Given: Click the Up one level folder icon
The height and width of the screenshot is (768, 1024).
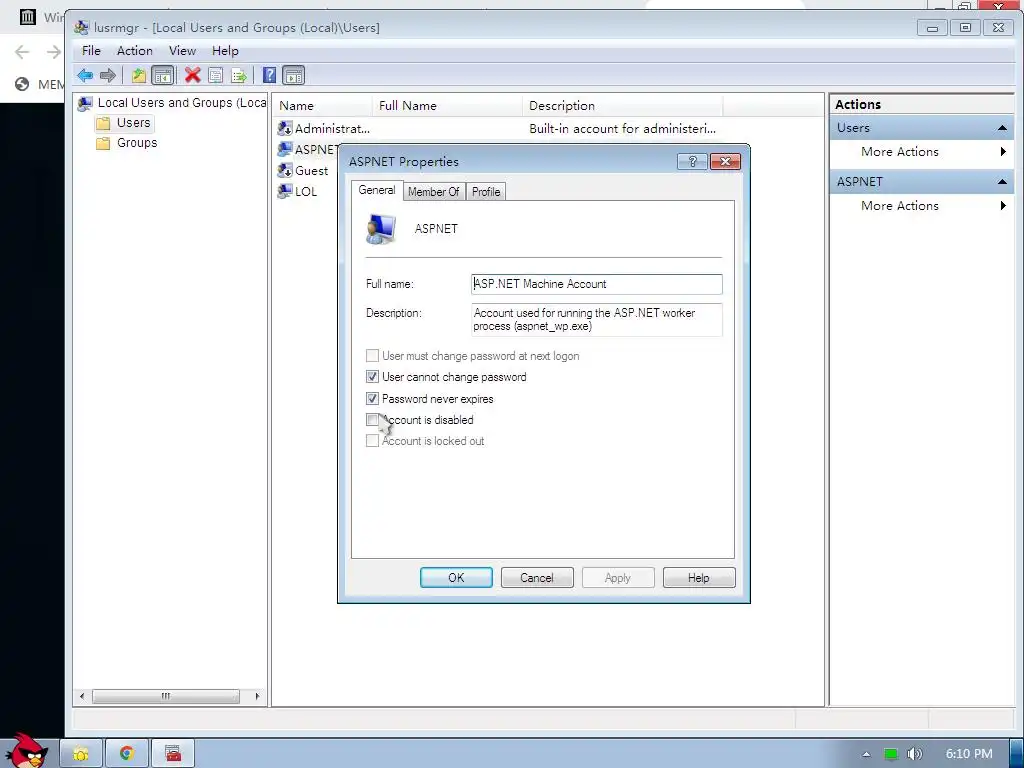Looking at the screenshot, I should click(138, 75).
